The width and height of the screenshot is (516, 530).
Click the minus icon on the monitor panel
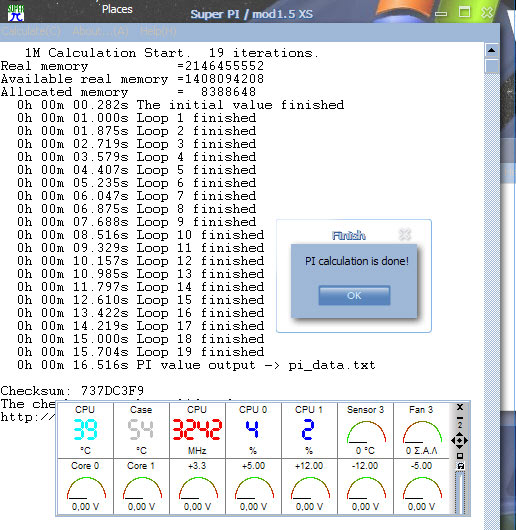[460, 418]
